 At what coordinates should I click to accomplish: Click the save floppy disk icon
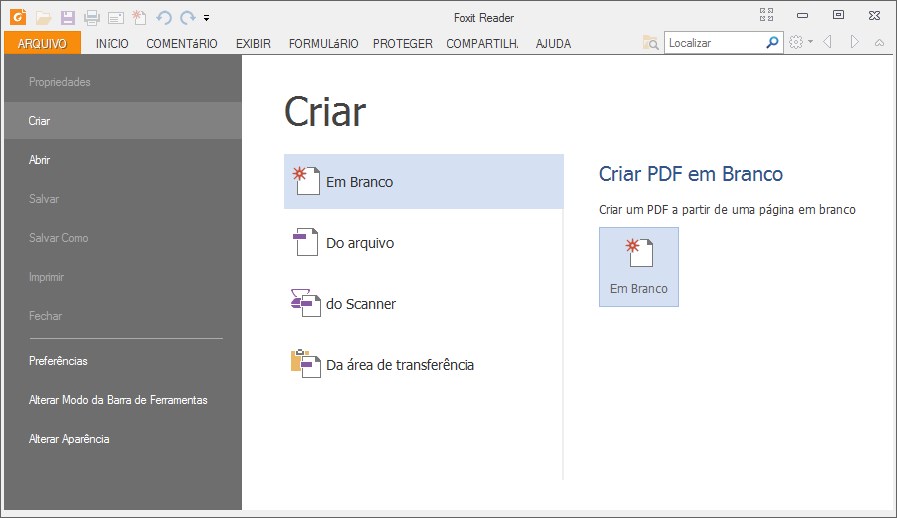pyautogui.click(x=68, y=18)
